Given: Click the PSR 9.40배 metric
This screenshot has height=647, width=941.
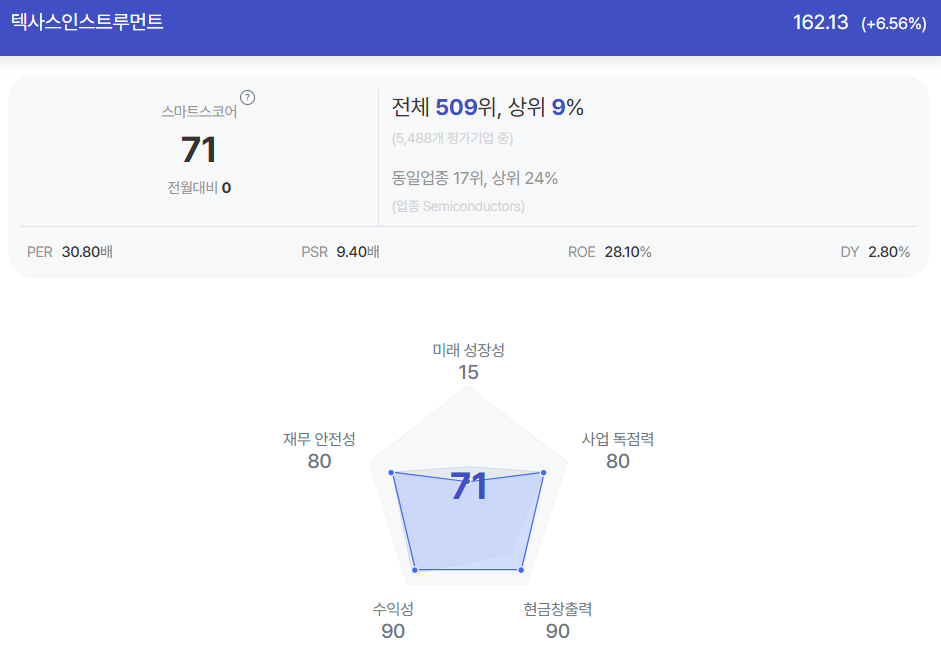Looking at the screenshot, I should (x=340, y=252).
